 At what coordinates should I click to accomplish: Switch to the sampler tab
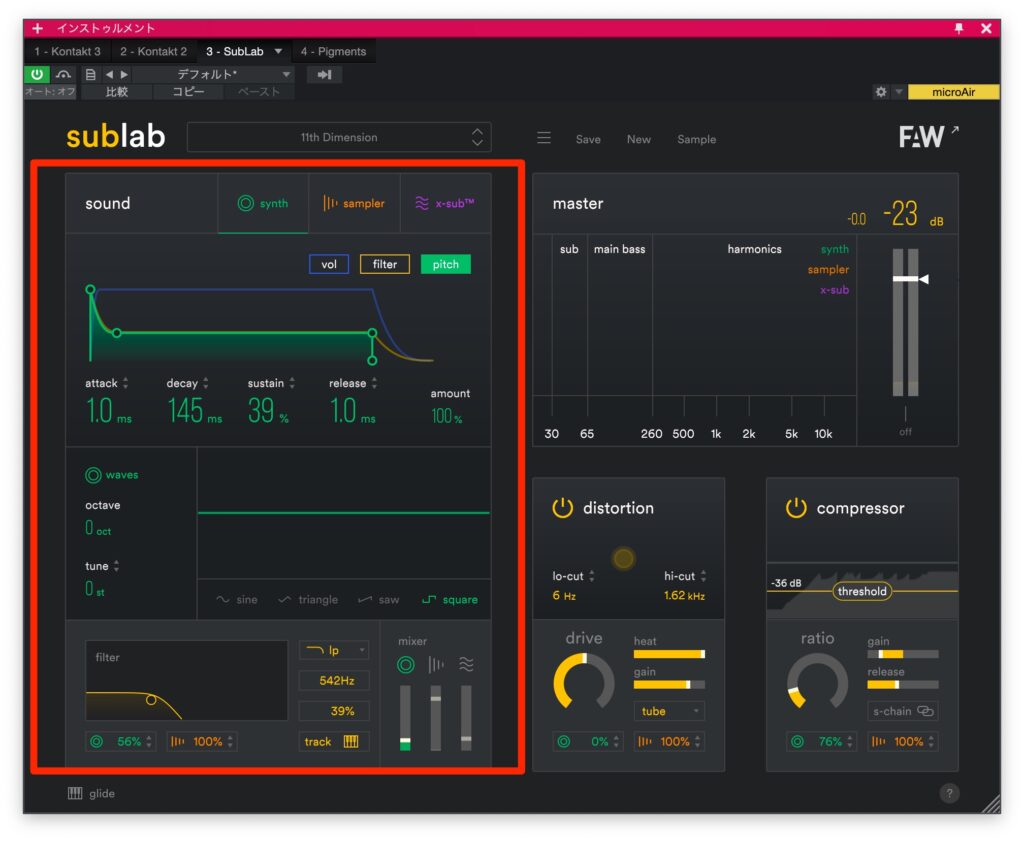(354, 203)
